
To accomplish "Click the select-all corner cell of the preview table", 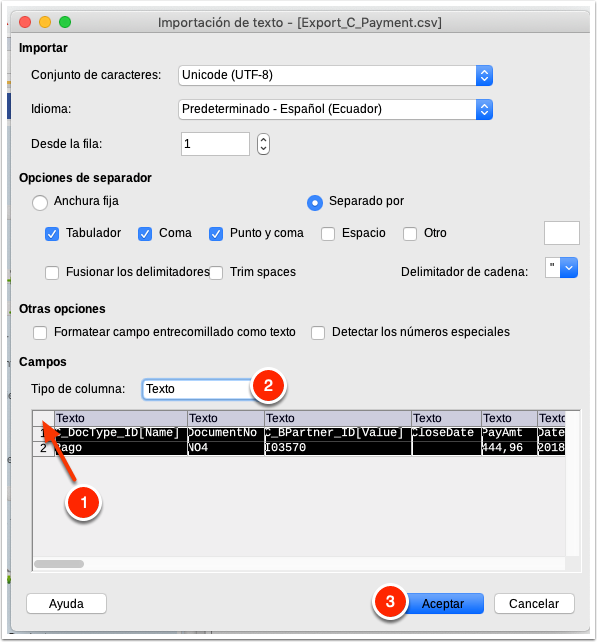I will coord(43,418).
